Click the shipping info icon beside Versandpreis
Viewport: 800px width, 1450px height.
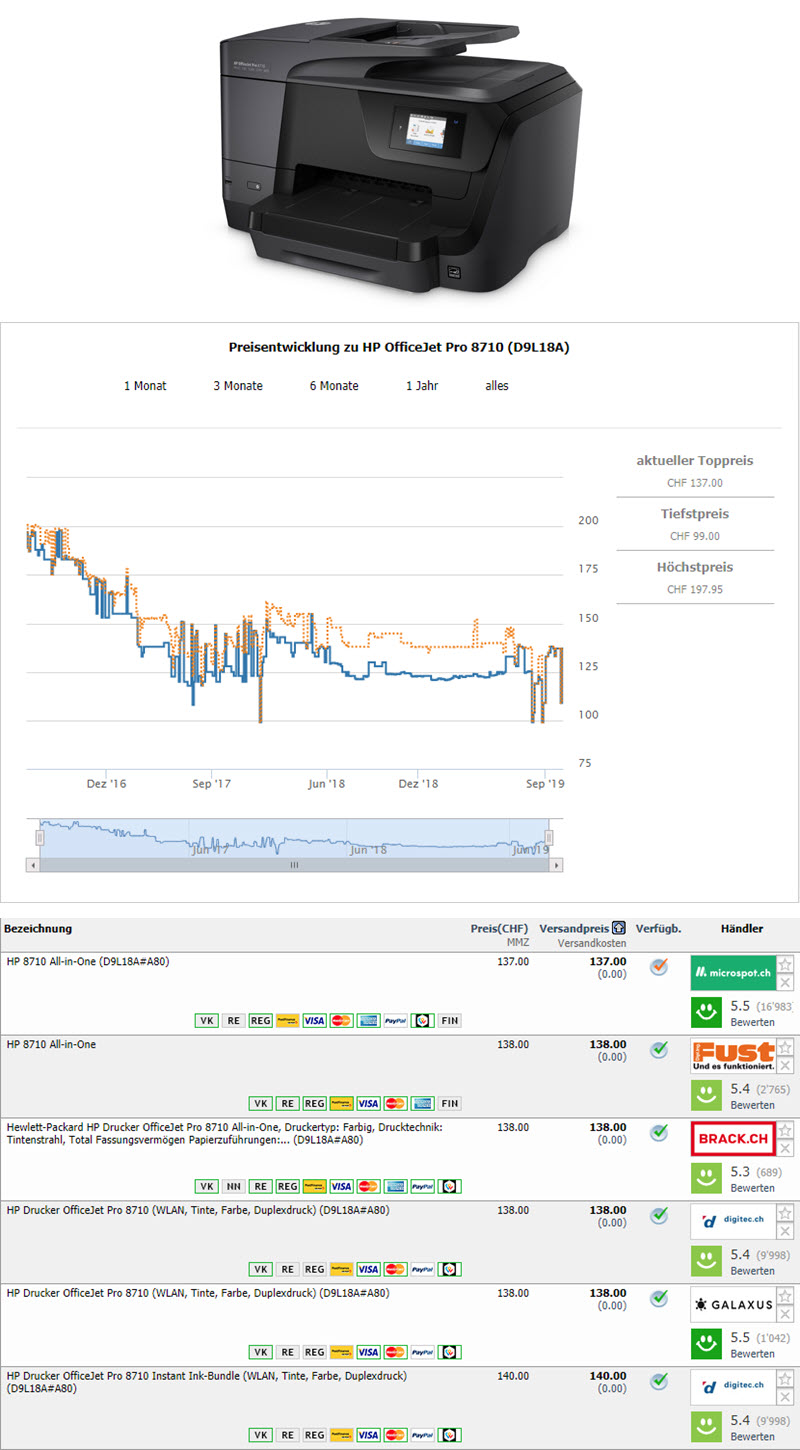(x=619, y=928)
